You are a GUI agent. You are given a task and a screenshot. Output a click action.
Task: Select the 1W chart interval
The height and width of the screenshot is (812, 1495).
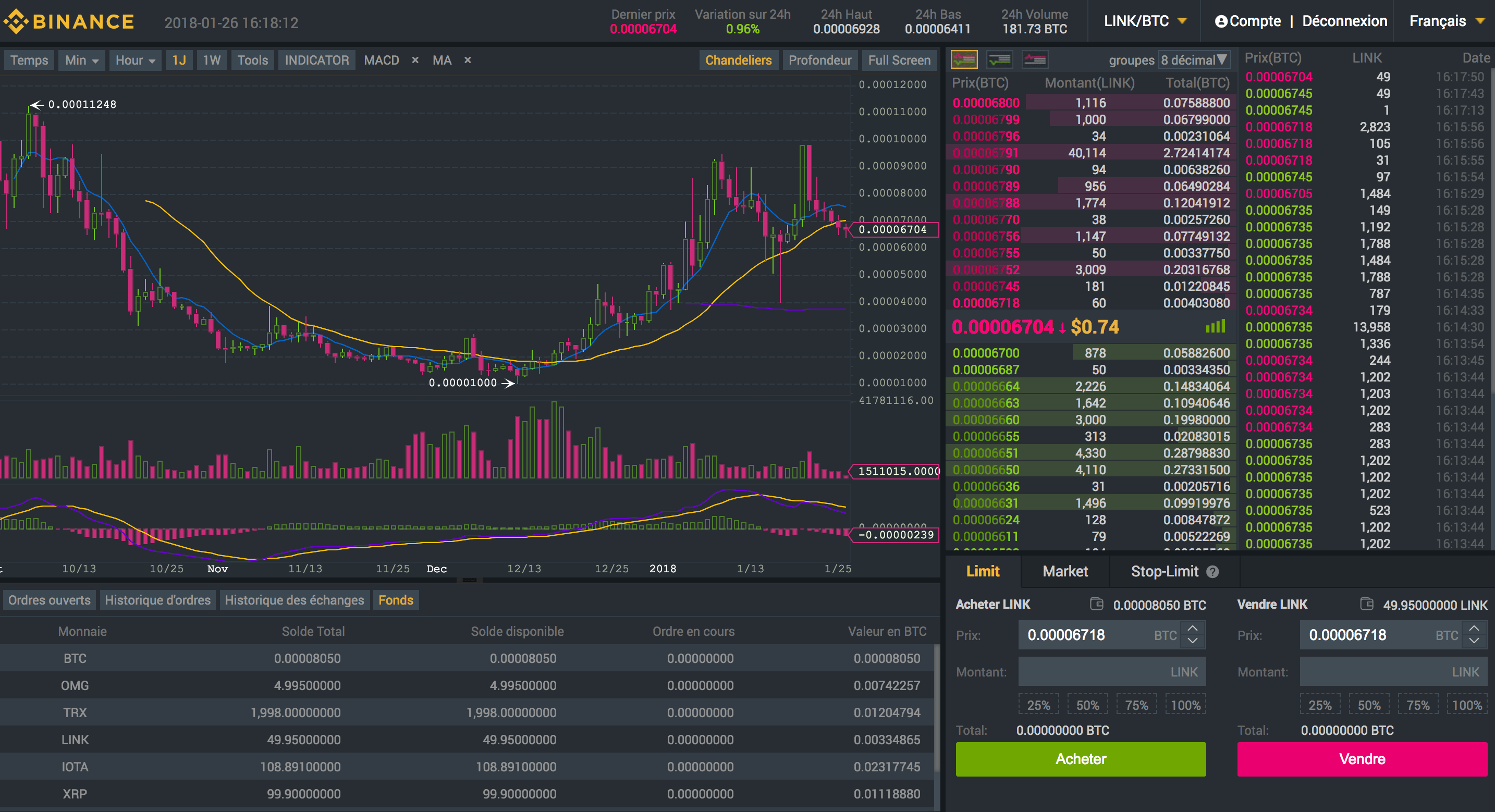(x=212, y=60)
